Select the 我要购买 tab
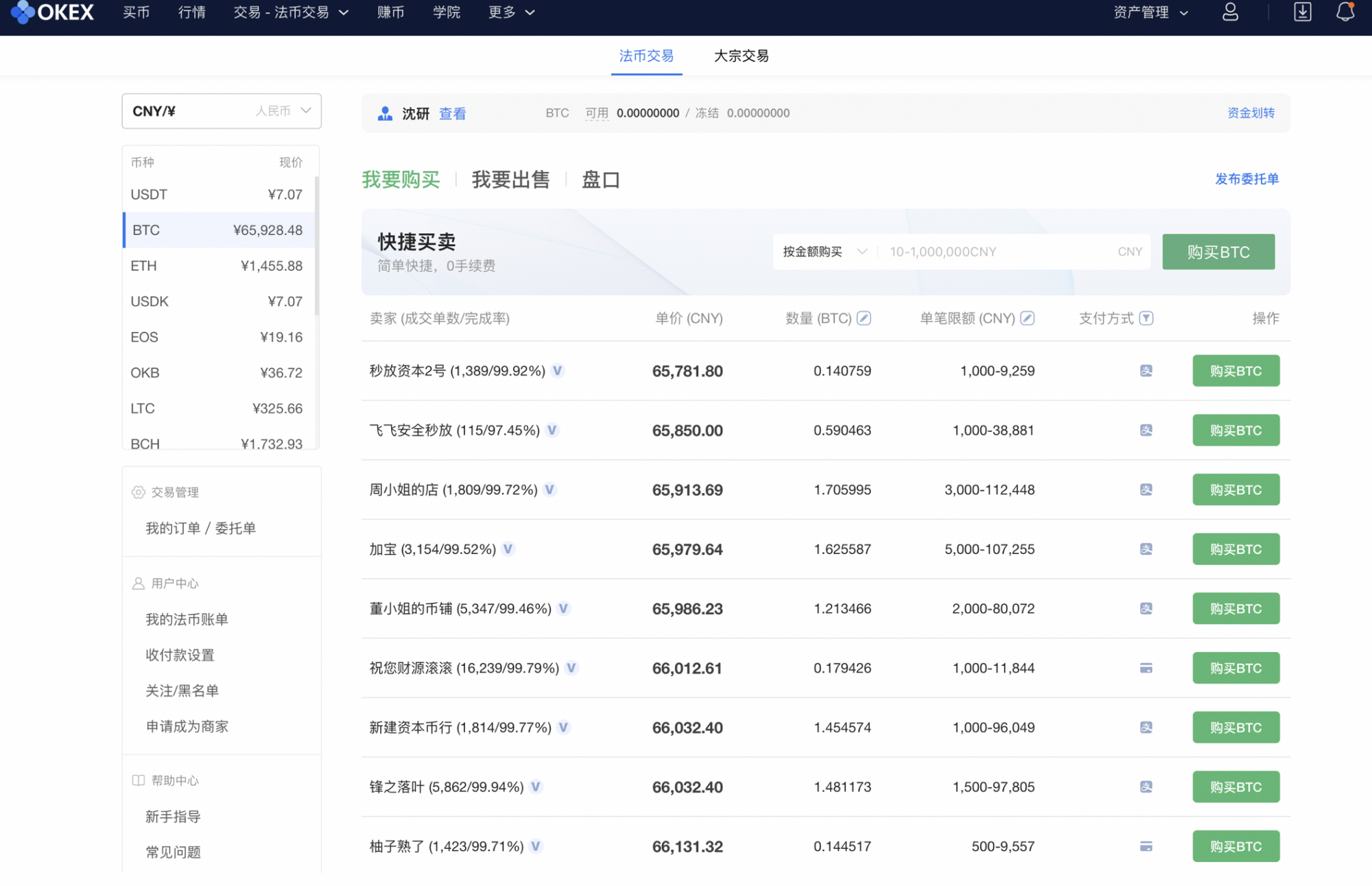 click(401, 180)
